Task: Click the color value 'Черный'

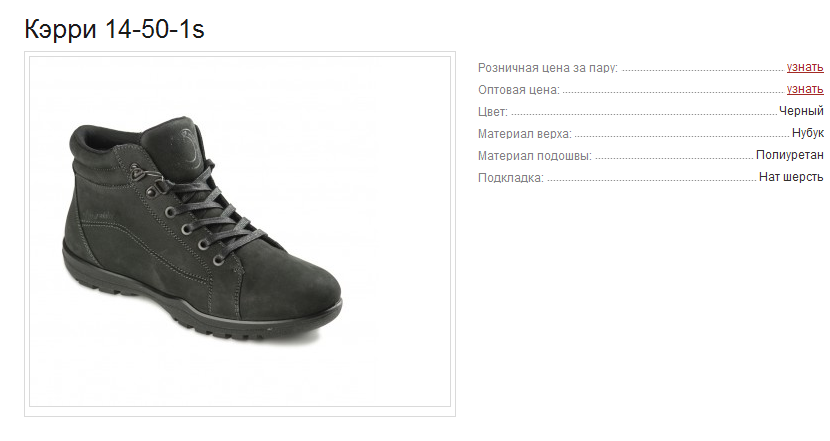Action: pos(801,111)
